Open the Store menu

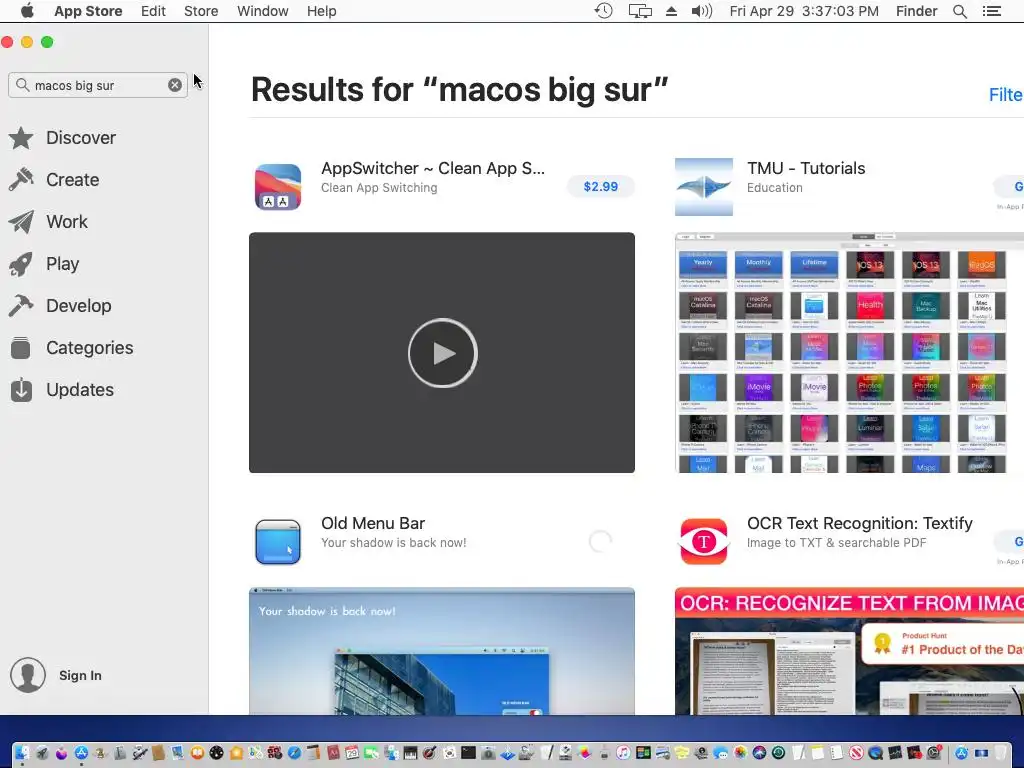(x=201, y=11)
